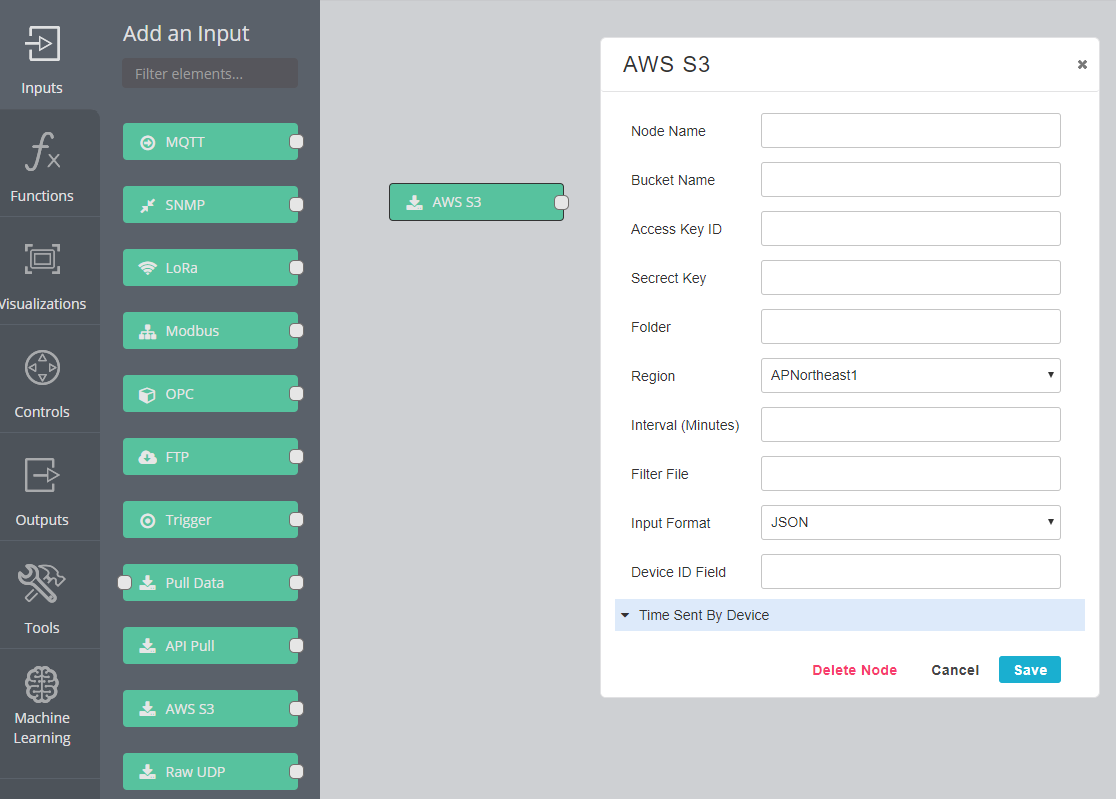Save the AWS S3 node settings
The height and width of the screenshot is (799, 1116).
click(1030, 670)
